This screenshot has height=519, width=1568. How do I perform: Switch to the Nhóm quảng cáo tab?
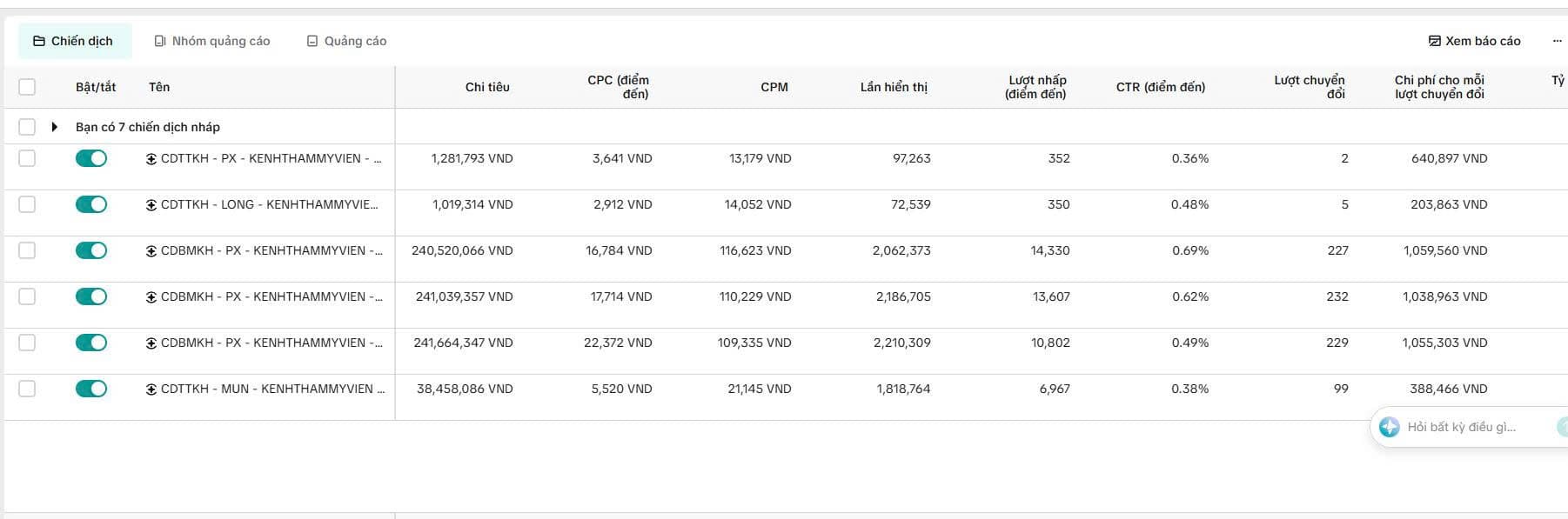tap(211, 41)
